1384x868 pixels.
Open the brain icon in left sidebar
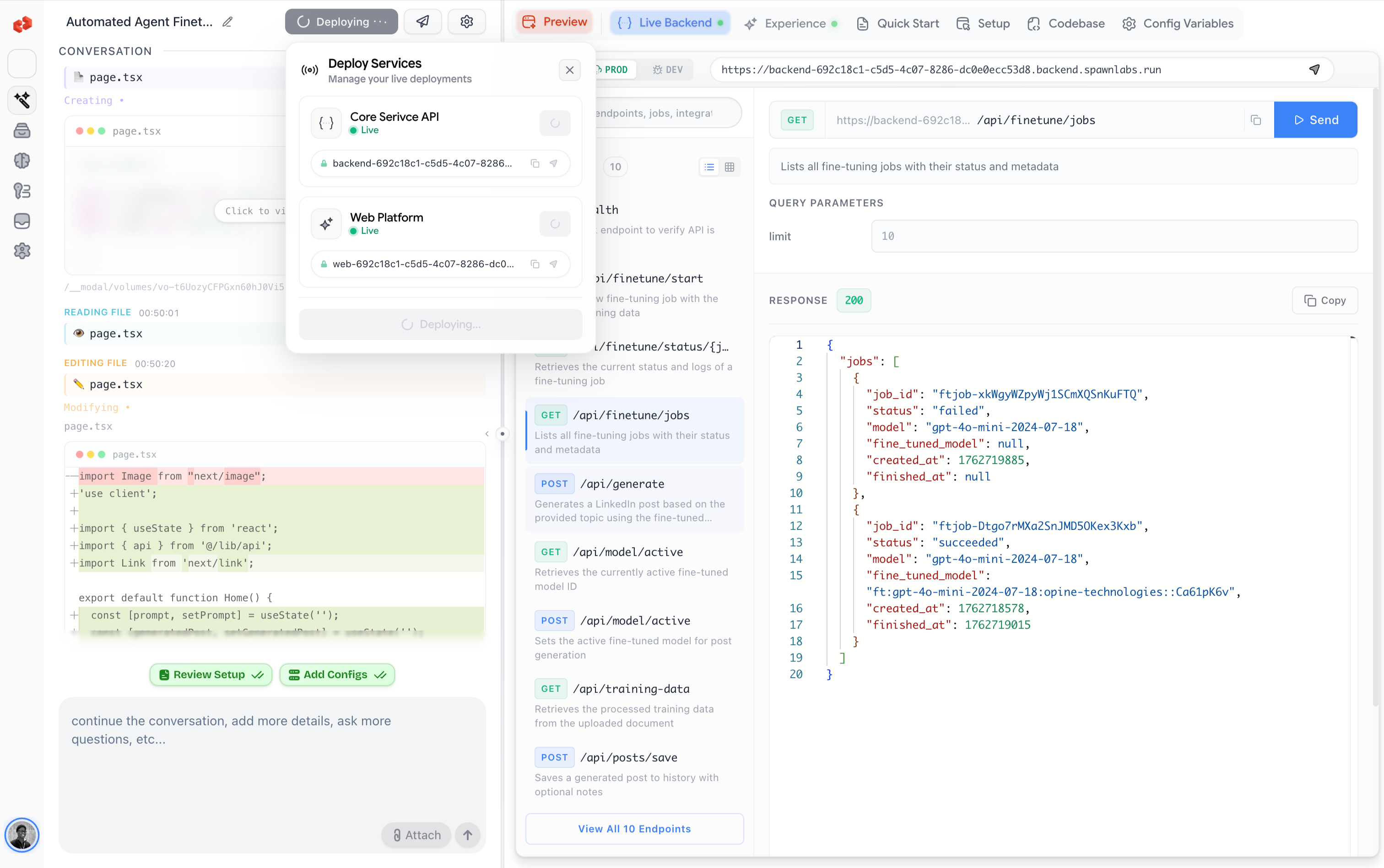[22, 161]
